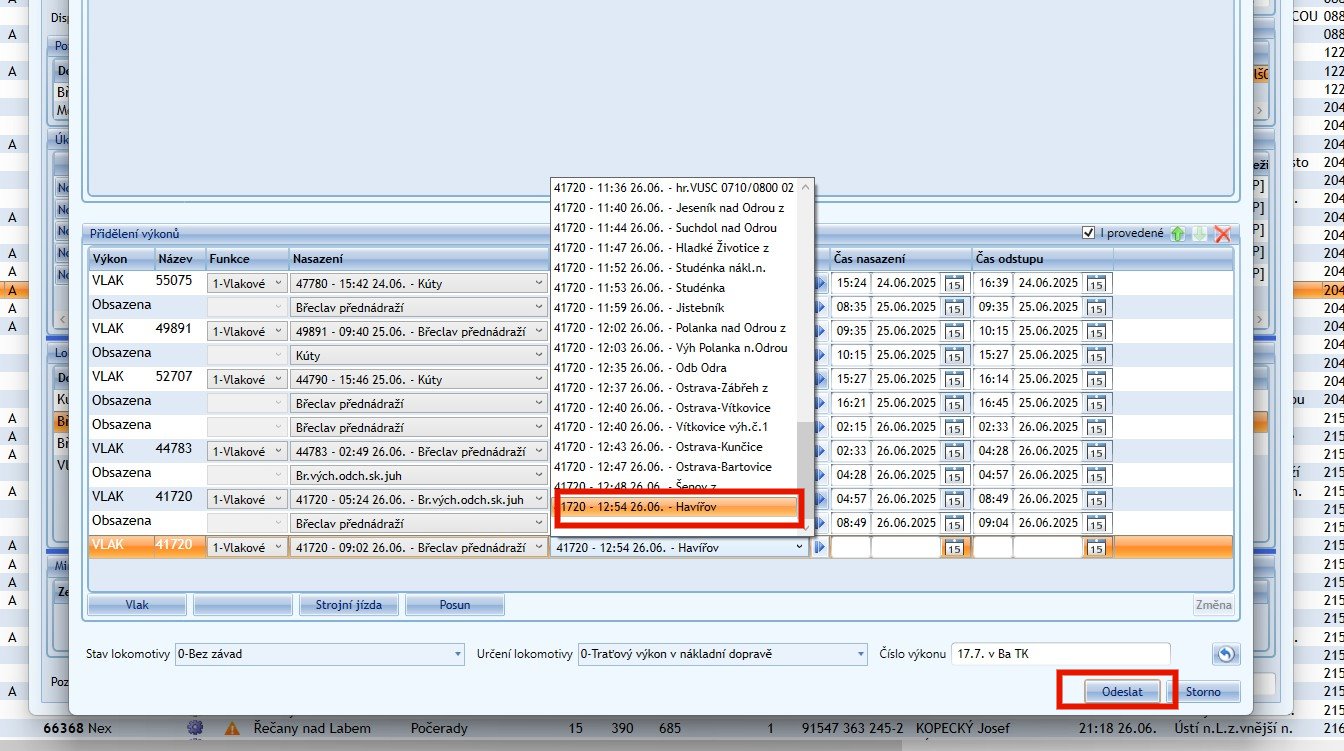Click the blue arrow icon in the highlighted orange row
The image size is (1344, 751).
[x=821, y=547]
